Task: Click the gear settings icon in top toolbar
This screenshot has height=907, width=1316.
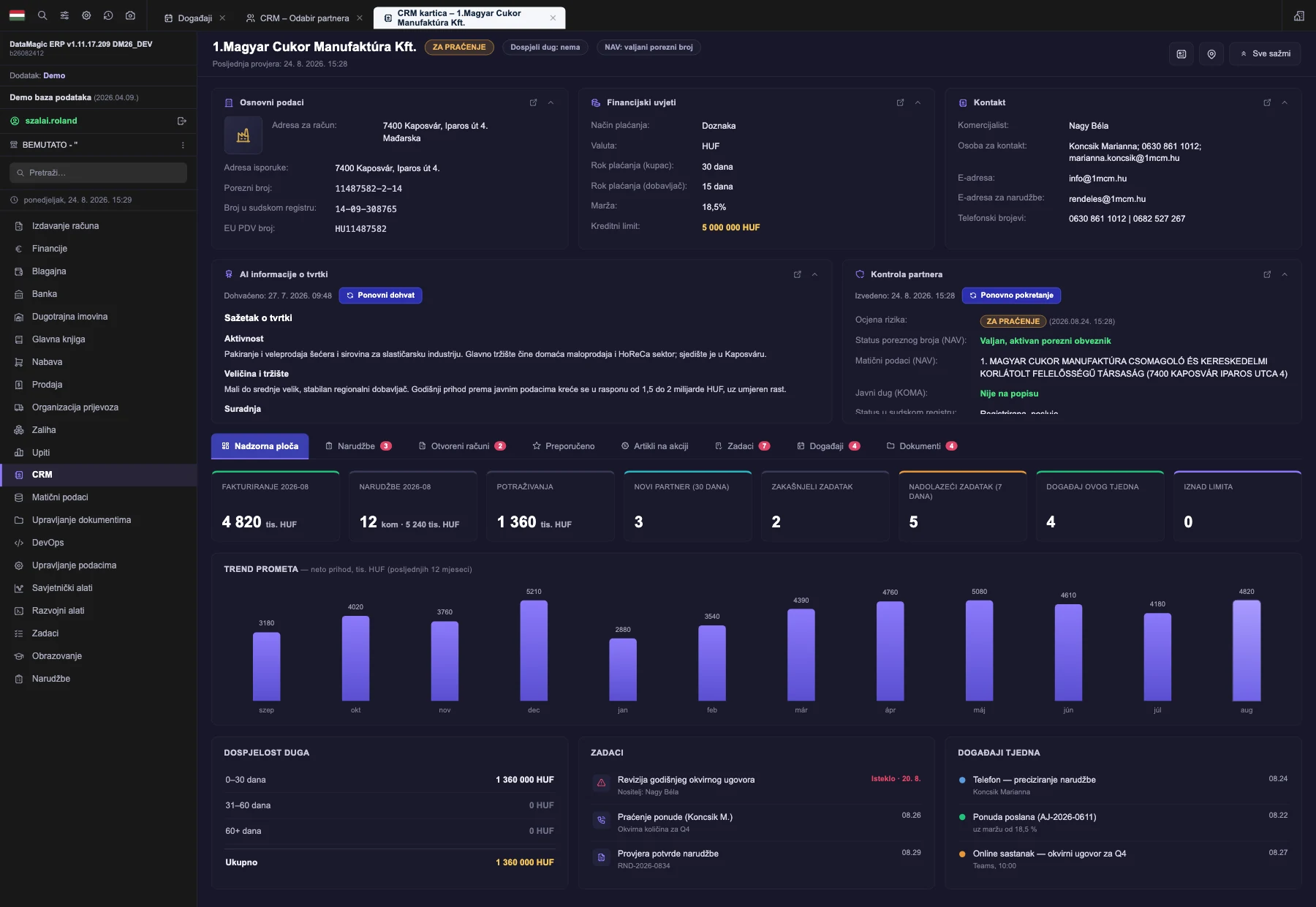Action: coord(86,15)
